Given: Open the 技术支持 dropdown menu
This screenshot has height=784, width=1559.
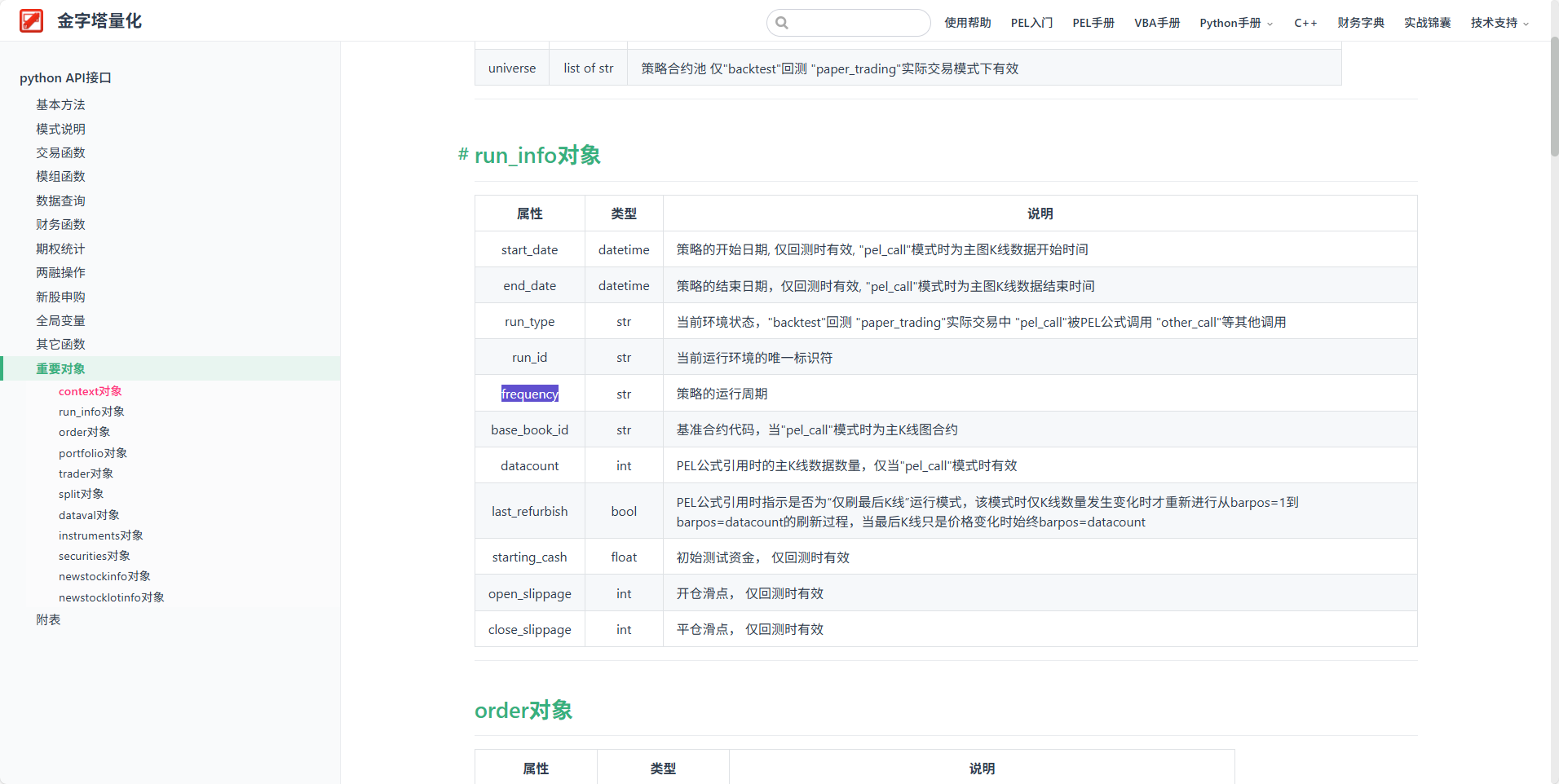Looking at the screenshot, I should point(1499,23).
